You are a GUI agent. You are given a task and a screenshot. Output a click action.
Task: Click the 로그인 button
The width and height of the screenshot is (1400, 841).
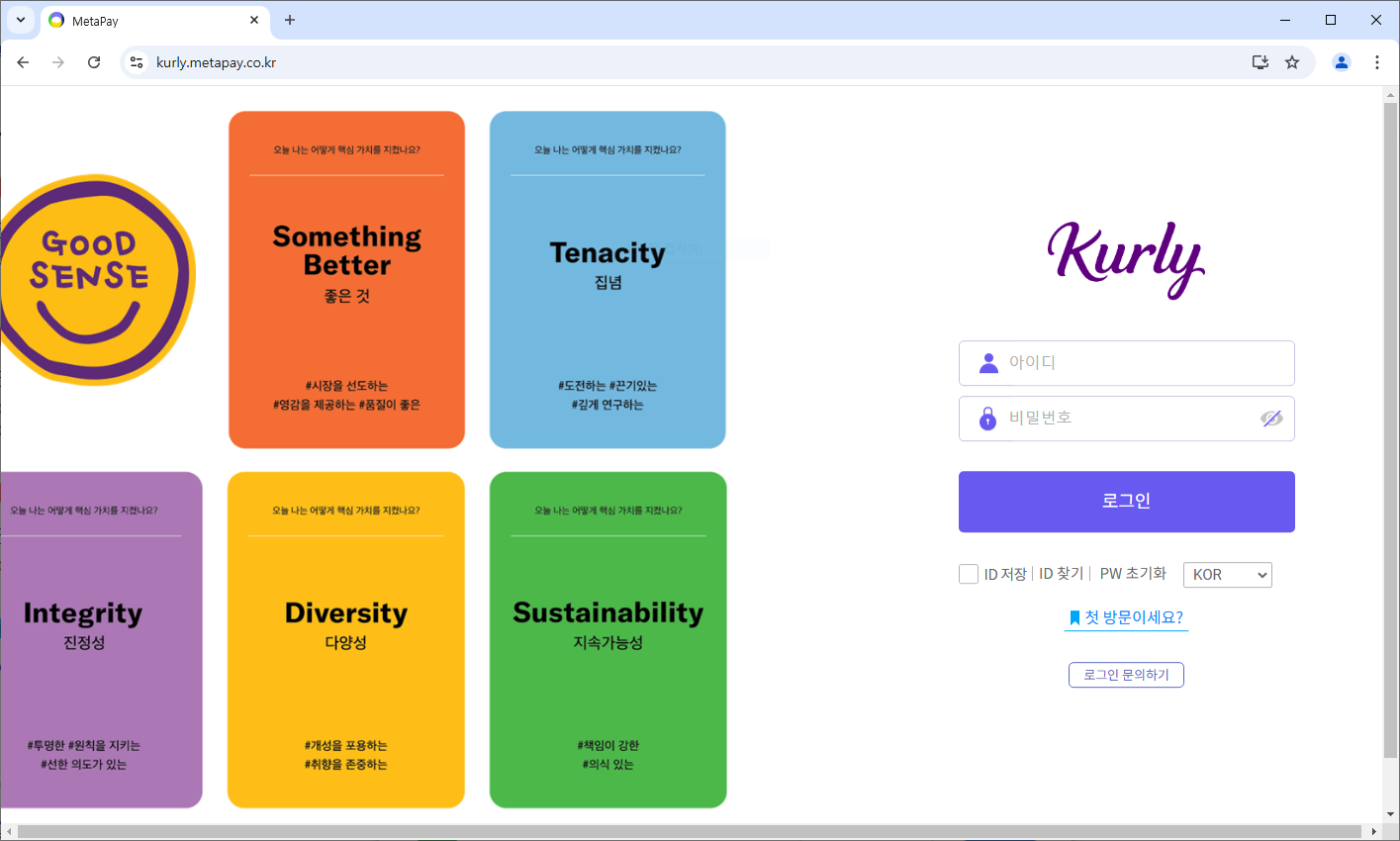pos(1126,502)
